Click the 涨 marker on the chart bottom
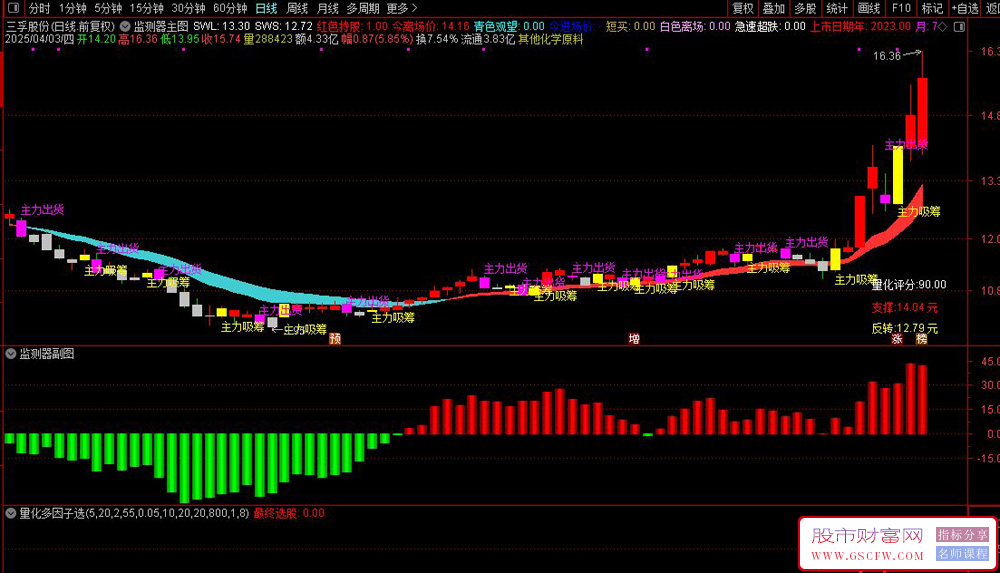The height and width of the screenshot is (573, 1000). [x=897, y=339]
